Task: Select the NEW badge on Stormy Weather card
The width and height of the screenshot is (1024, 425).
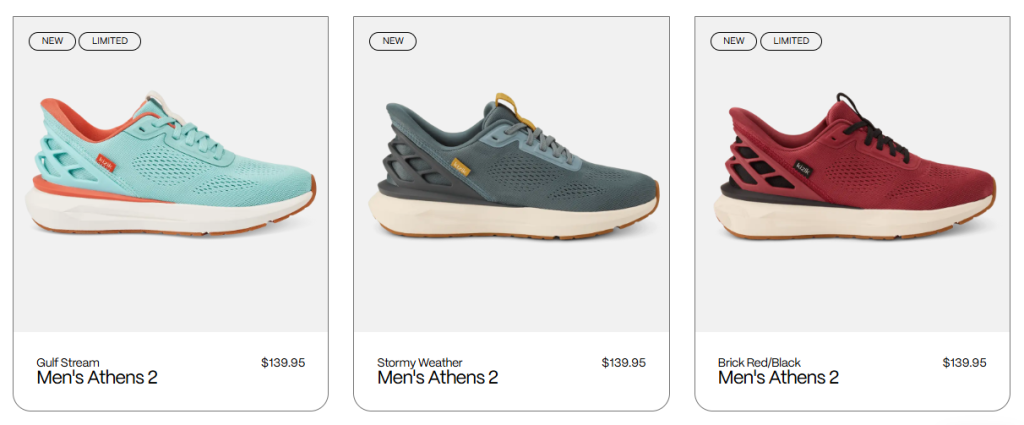Action: [x=393, y=41]
